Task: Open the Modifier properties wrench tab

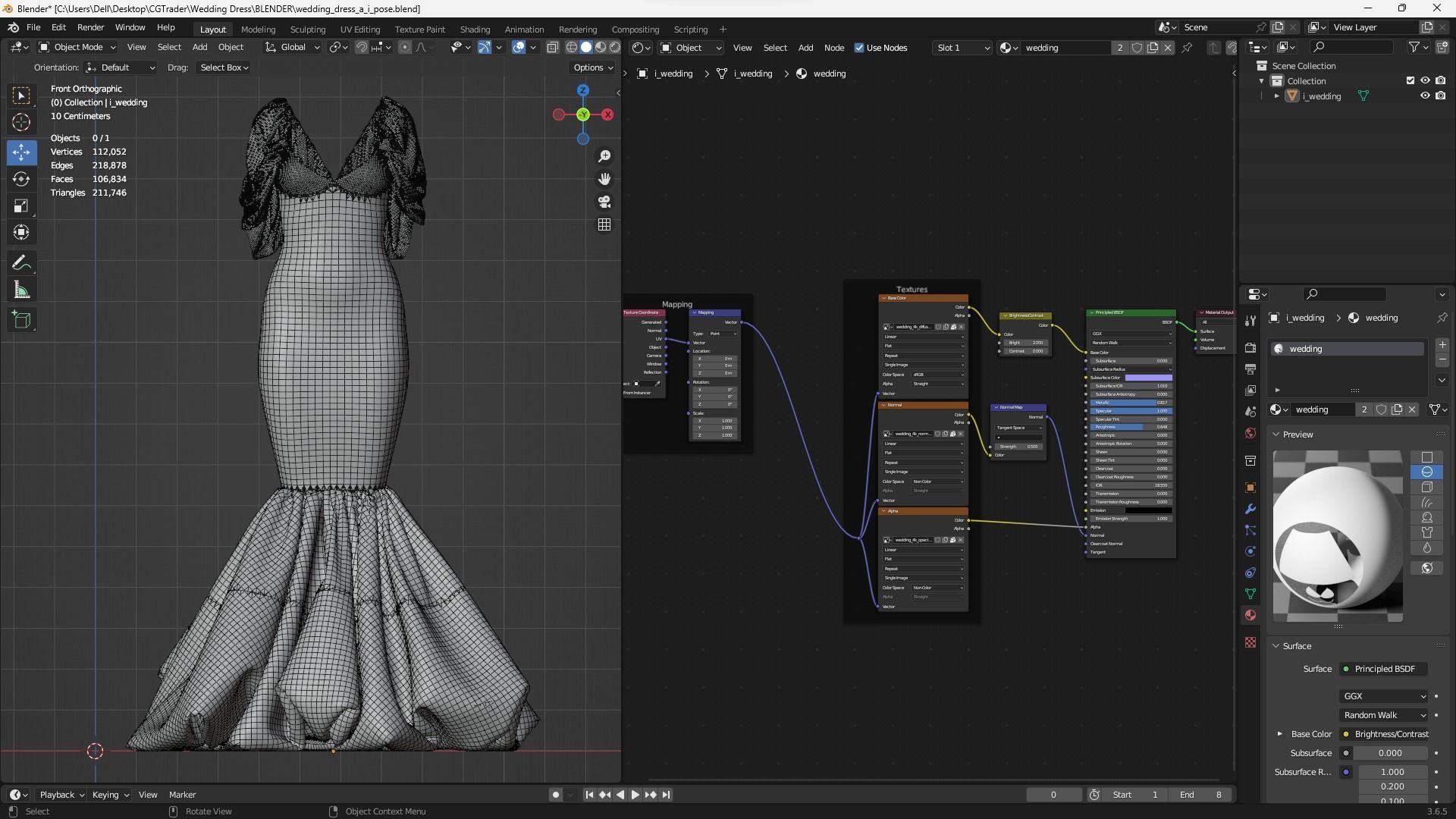Action: click(x=1250, y=509)
